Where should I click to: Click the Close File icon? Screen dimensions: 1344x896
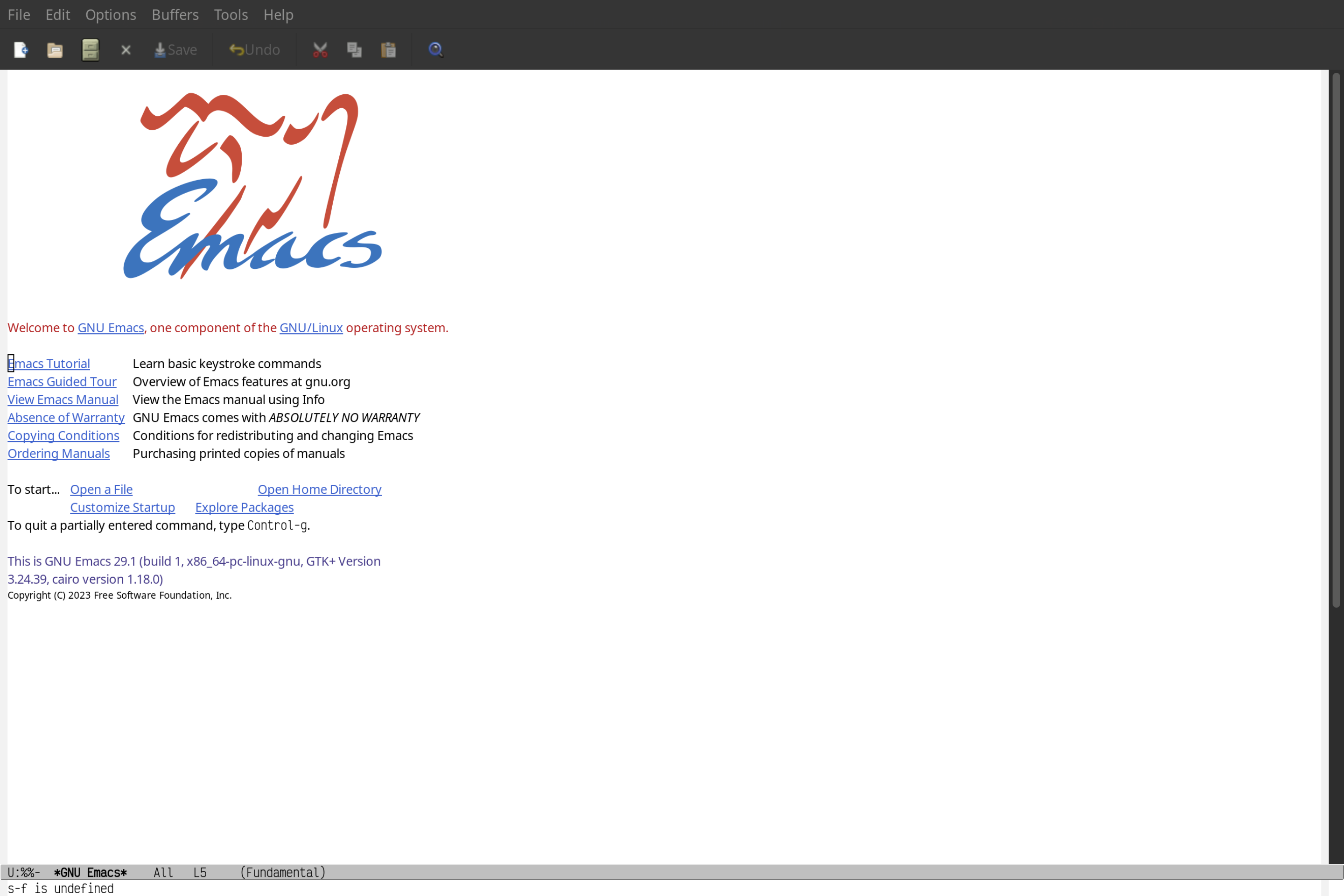(x=126, y=49)
